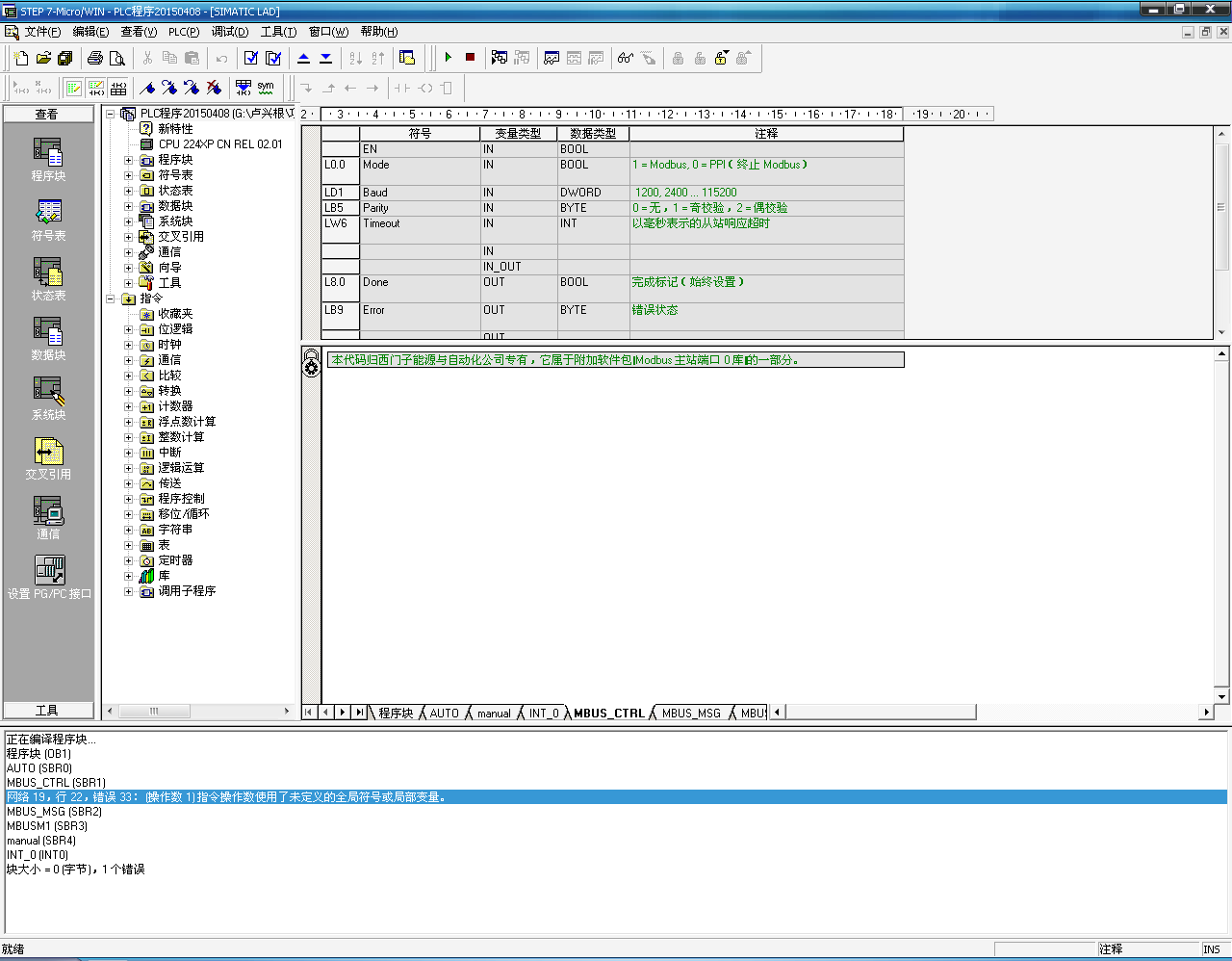Switch to the manual tab
Image resolution: width=1232 pixels, height=961 pixels.
coord(494,714)
